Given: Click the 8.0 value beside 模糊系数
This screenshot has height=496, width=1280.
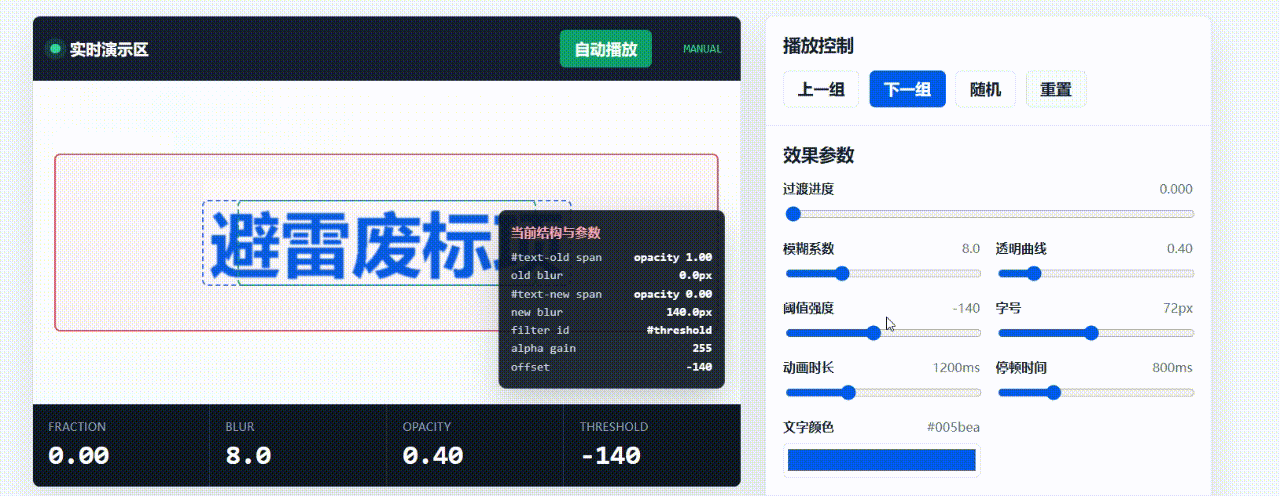Looking at the screenshot, I should 971,249.
